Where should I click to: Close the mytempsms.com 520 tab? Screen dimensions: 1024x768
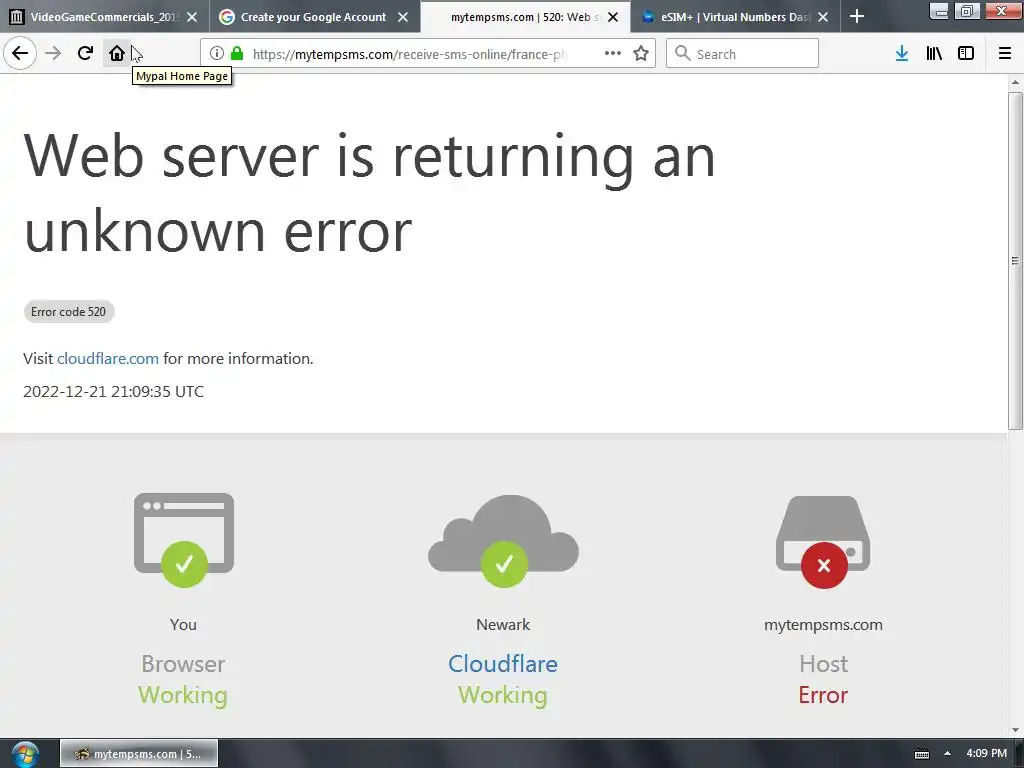[x=613, y=17]
